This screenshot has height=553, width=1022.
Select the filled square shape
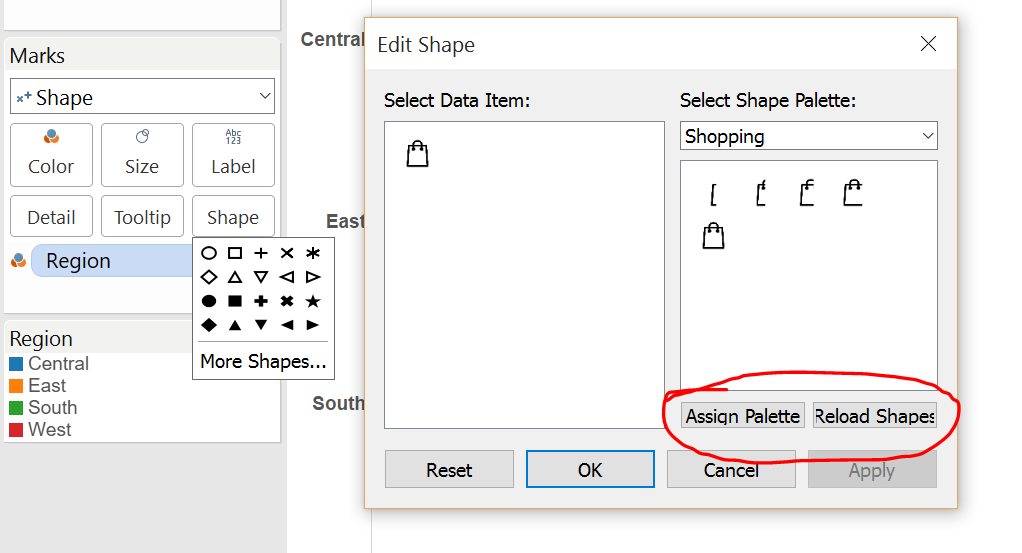pos(235,301)
